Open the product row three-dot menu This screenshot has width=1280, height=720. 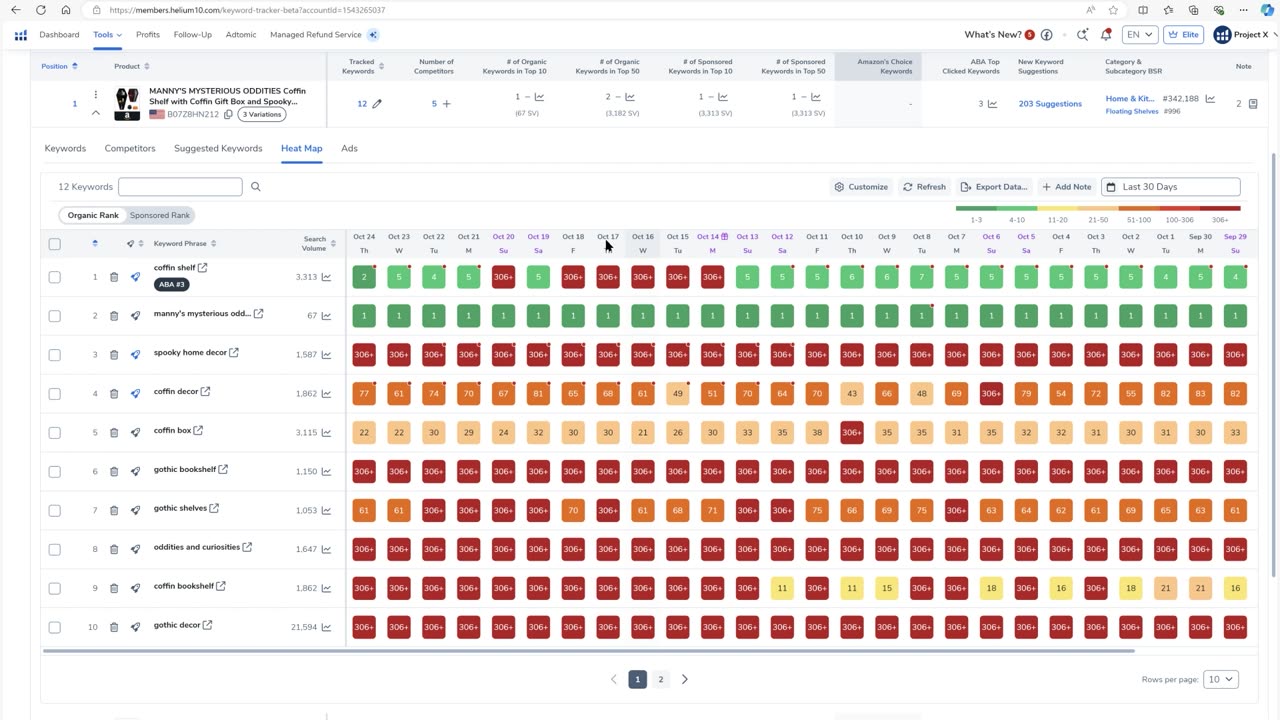(x=96, y=95)
